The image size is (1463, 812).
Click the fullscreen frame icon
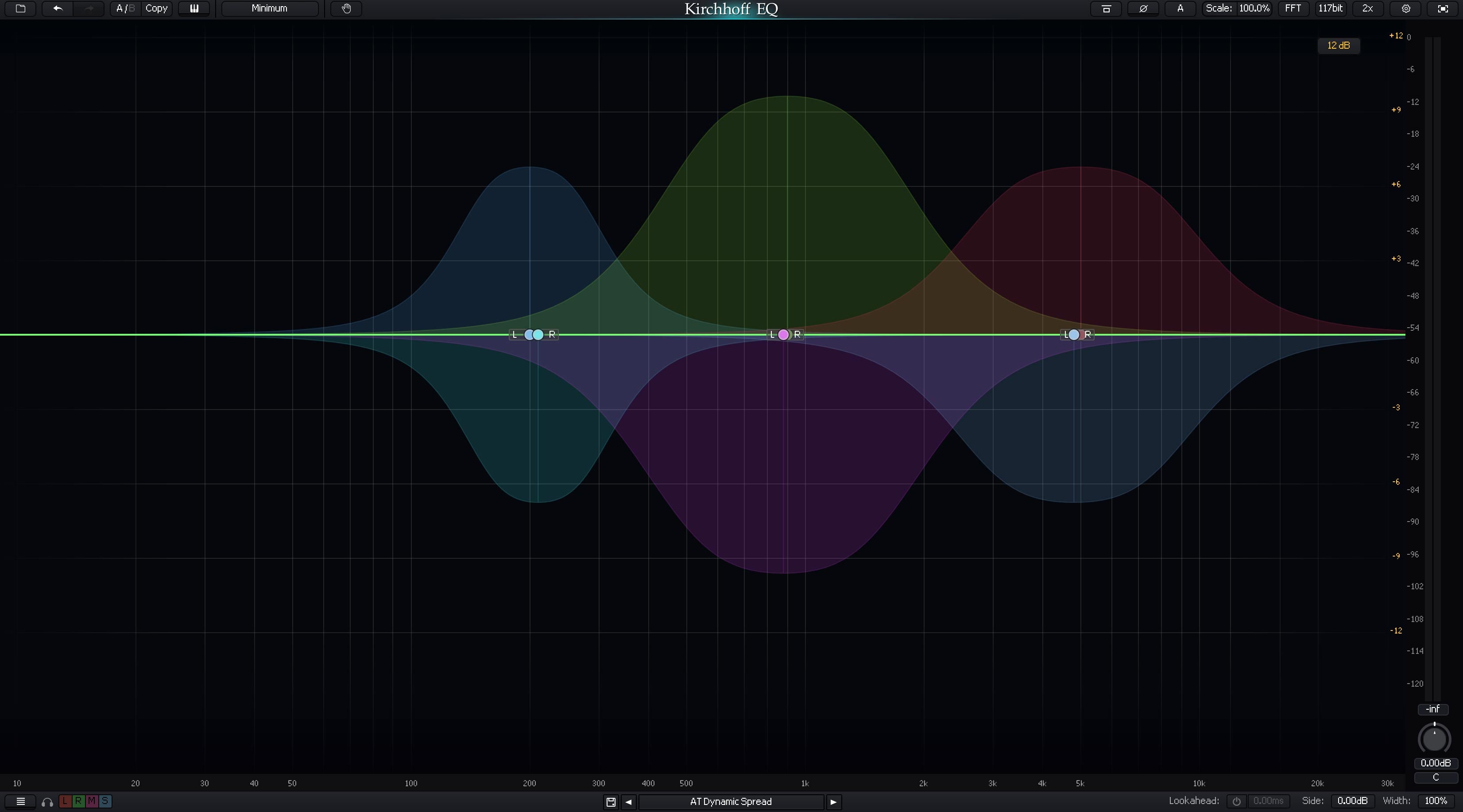[x=1443, y=8]
